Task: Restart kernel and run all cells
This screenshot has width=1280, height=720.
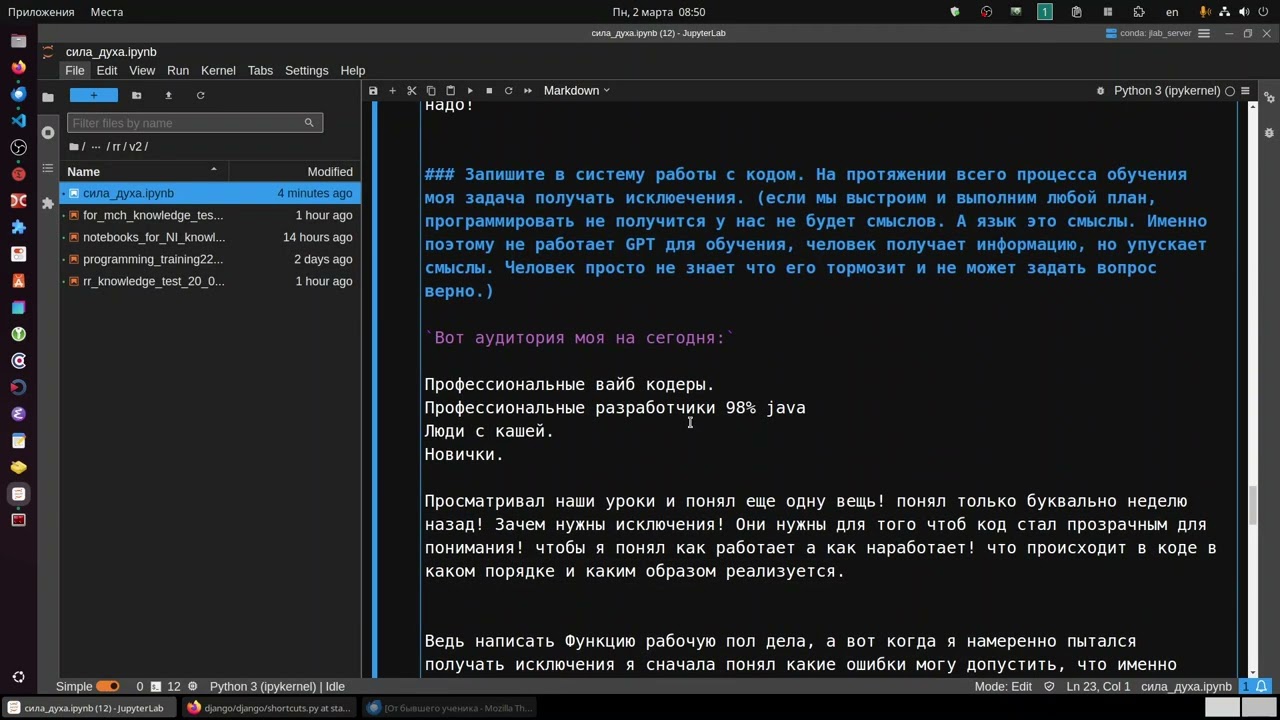Action: point(528,90)
